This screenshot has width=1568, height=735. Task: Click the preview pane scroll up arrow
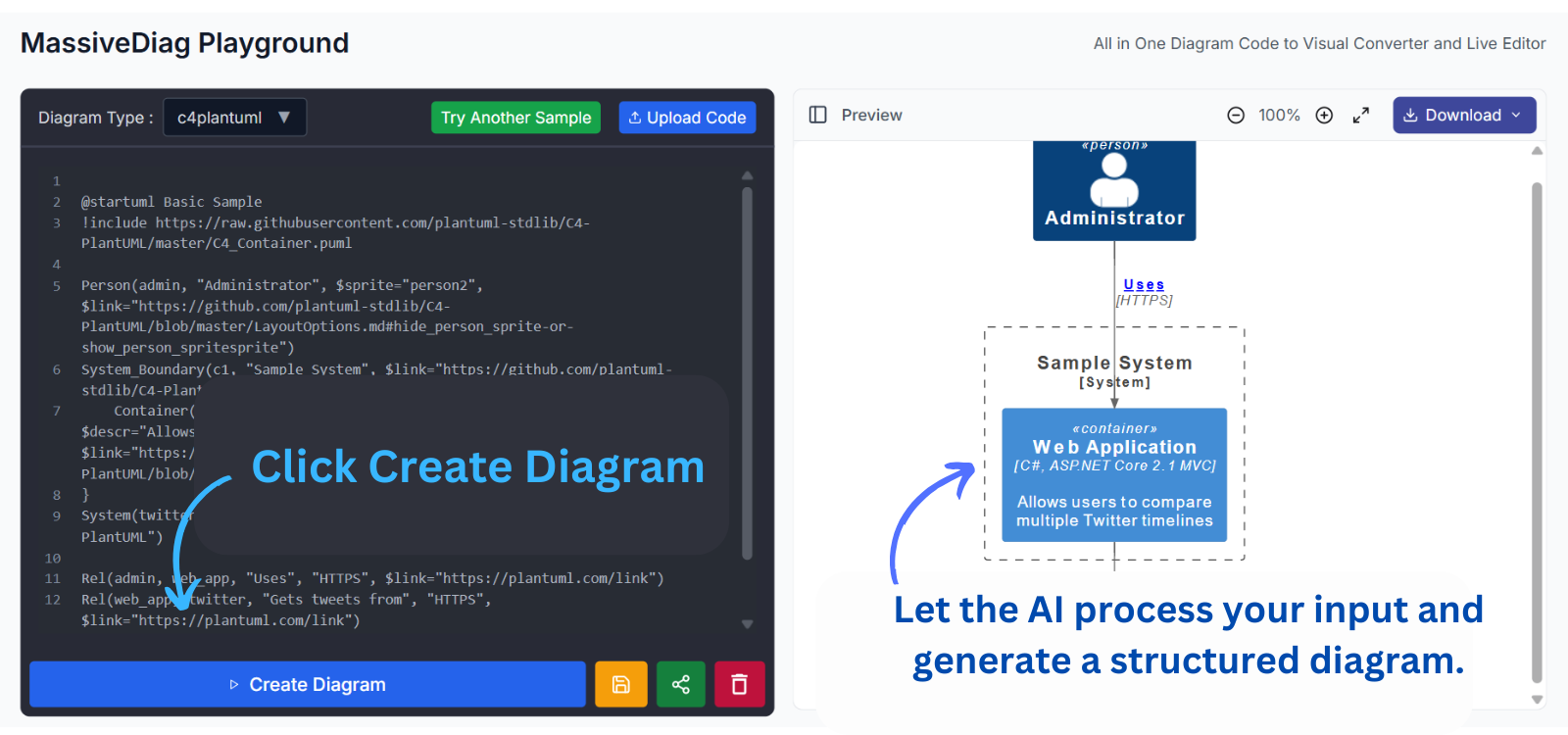(1538, 151)
